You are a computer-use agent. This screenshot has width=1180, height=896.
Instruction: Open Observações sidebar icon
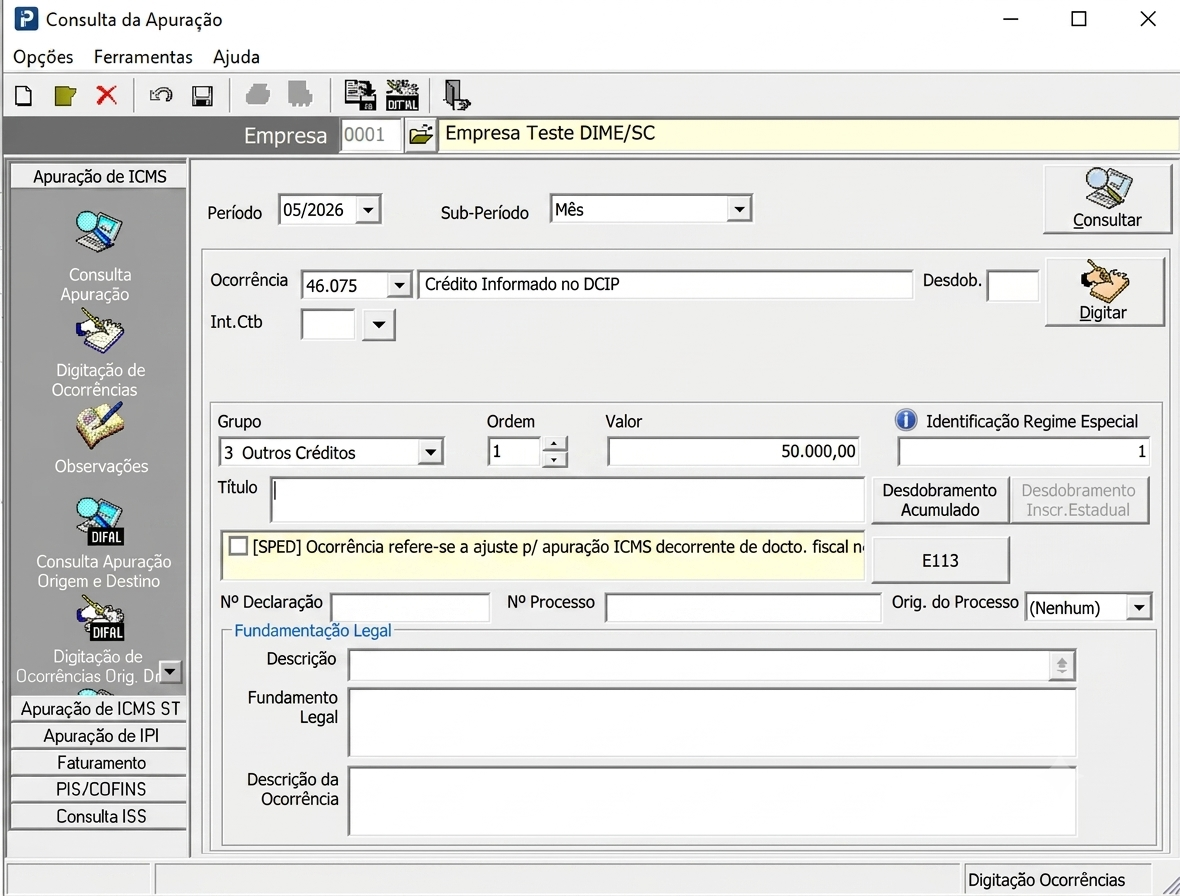click(x=99, y=426)
